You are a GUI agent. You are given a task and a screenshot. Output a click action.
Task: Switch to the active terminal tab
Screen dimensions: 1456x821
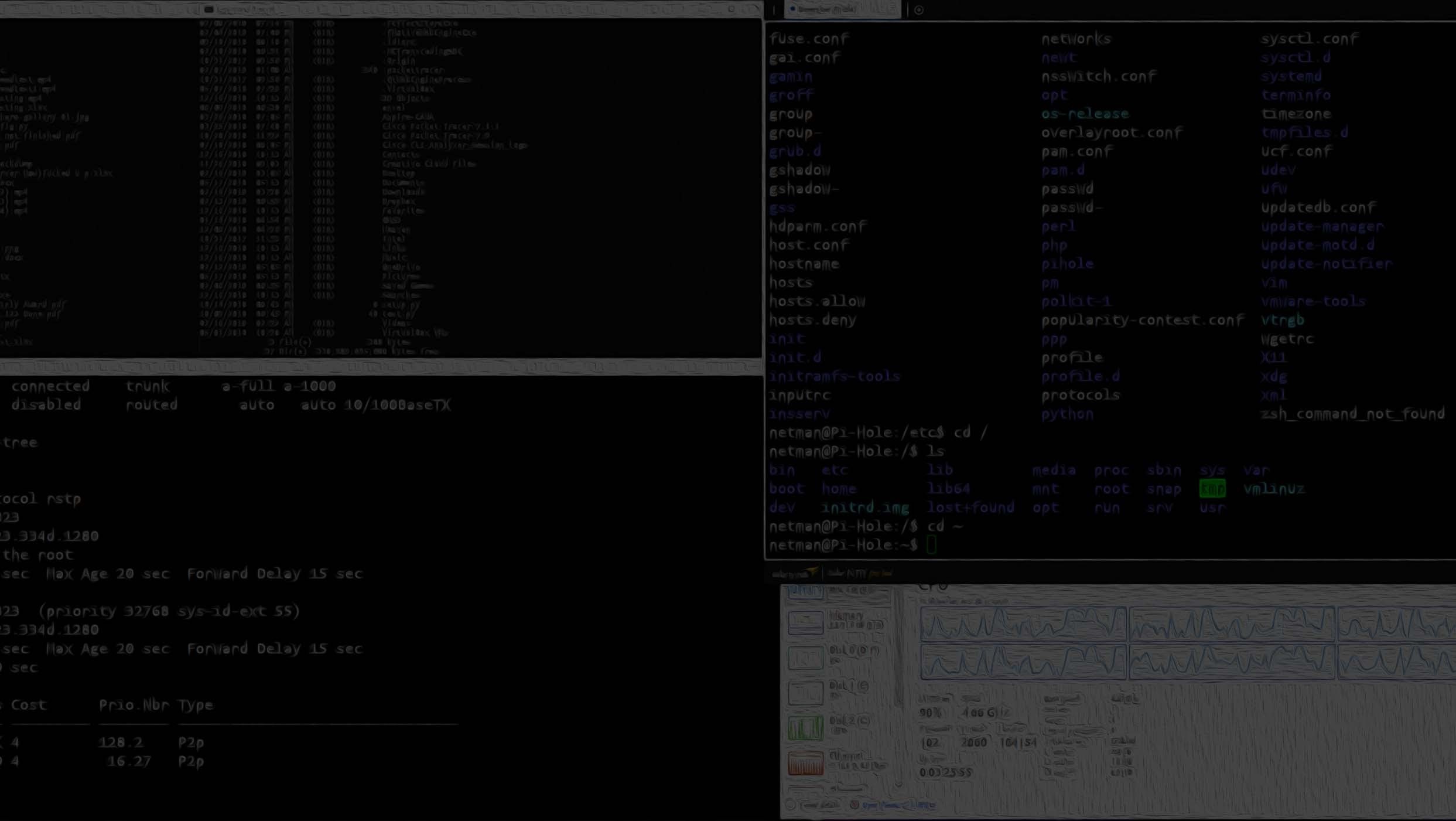(x=842, y=9)
